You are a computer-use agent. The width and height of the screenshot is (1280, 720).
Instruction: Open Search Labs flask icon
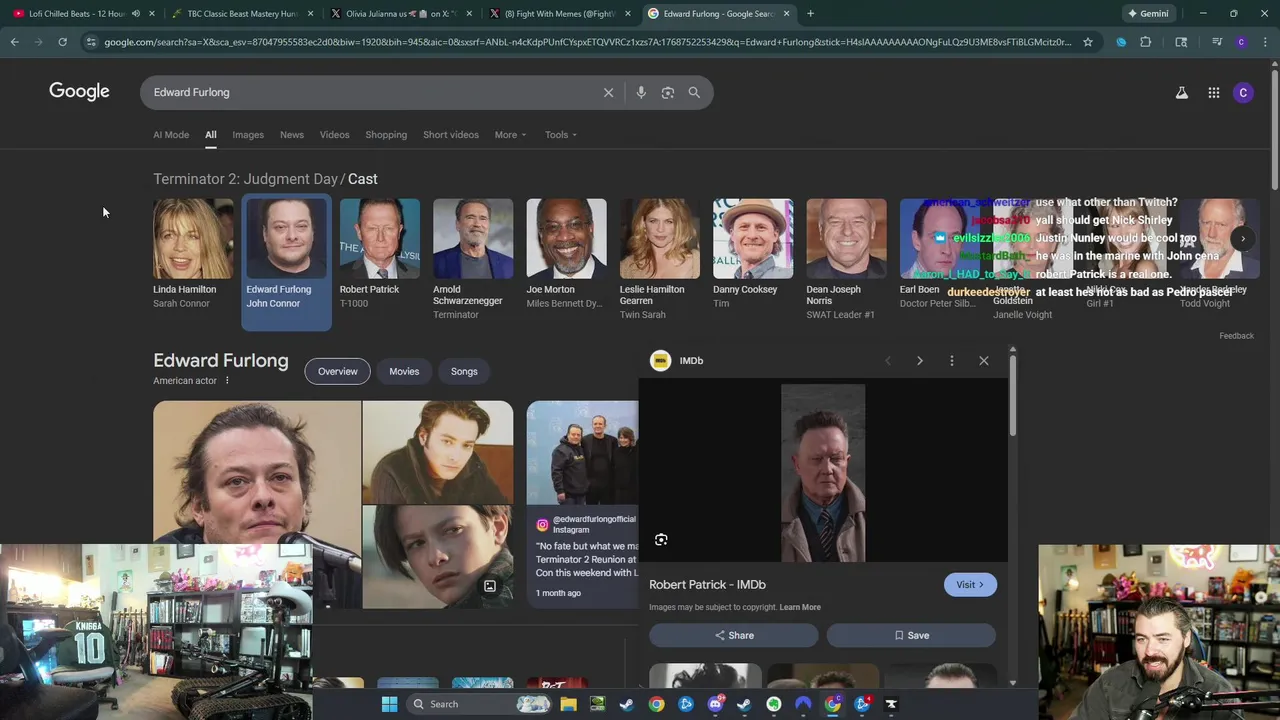(1181, 93)
